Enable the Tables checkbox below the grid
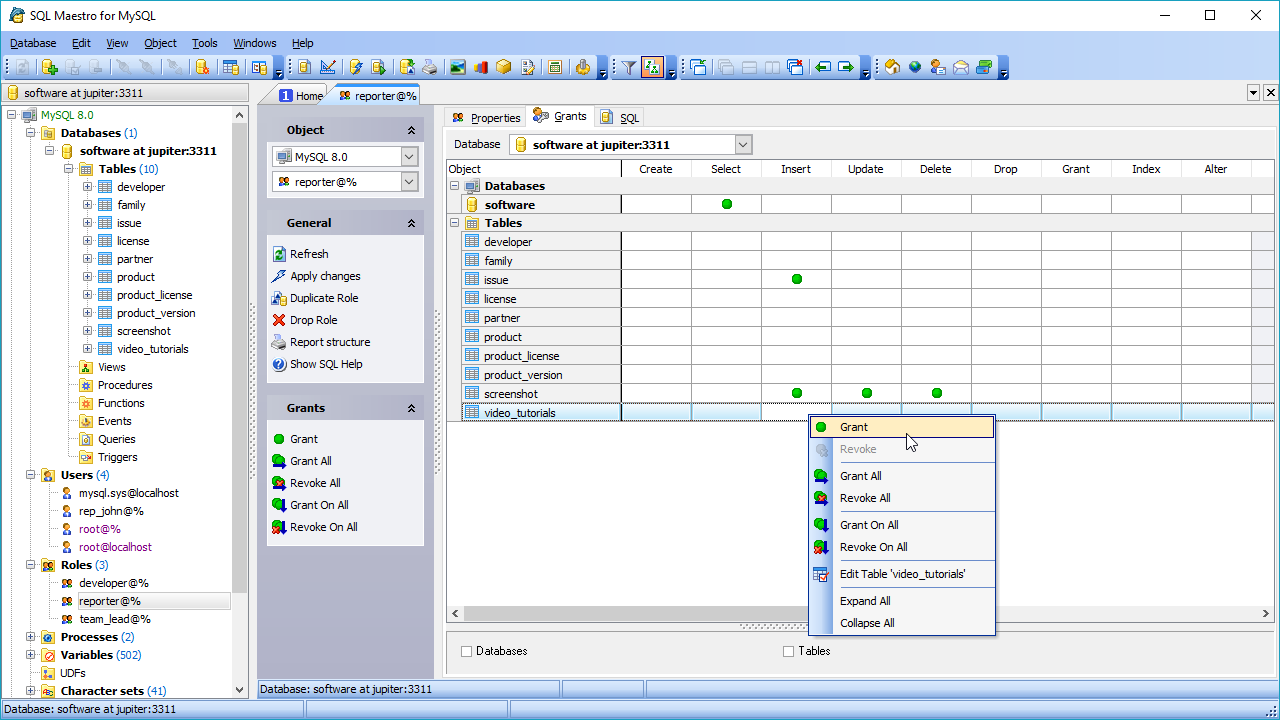This screenshot has width=1280, height=720. click(789, 652)
